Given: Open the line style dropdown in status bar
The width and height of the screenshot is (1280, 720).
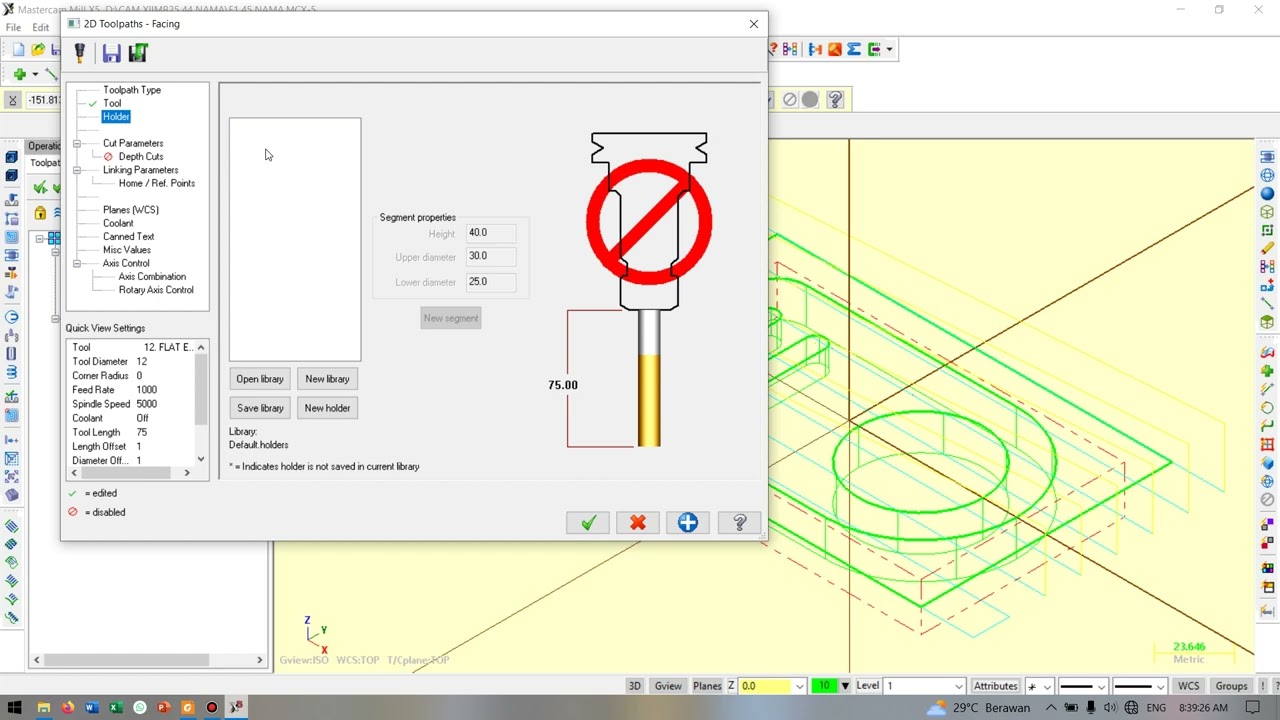Looking at the screenshot, I should click(1102, 686).
